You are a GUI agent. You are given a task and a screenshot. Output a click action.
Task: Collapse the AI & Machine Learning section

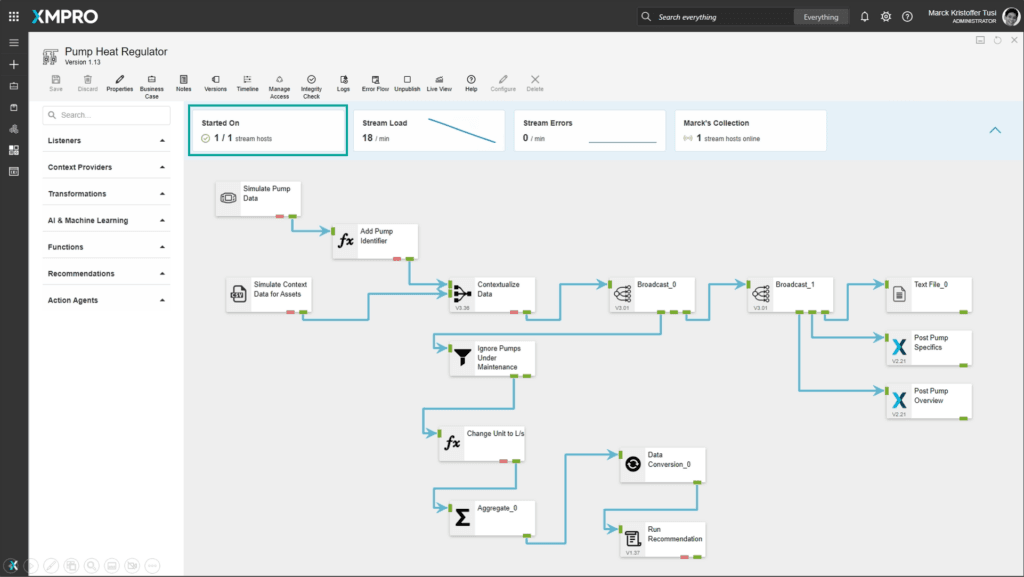pos(163,221)
